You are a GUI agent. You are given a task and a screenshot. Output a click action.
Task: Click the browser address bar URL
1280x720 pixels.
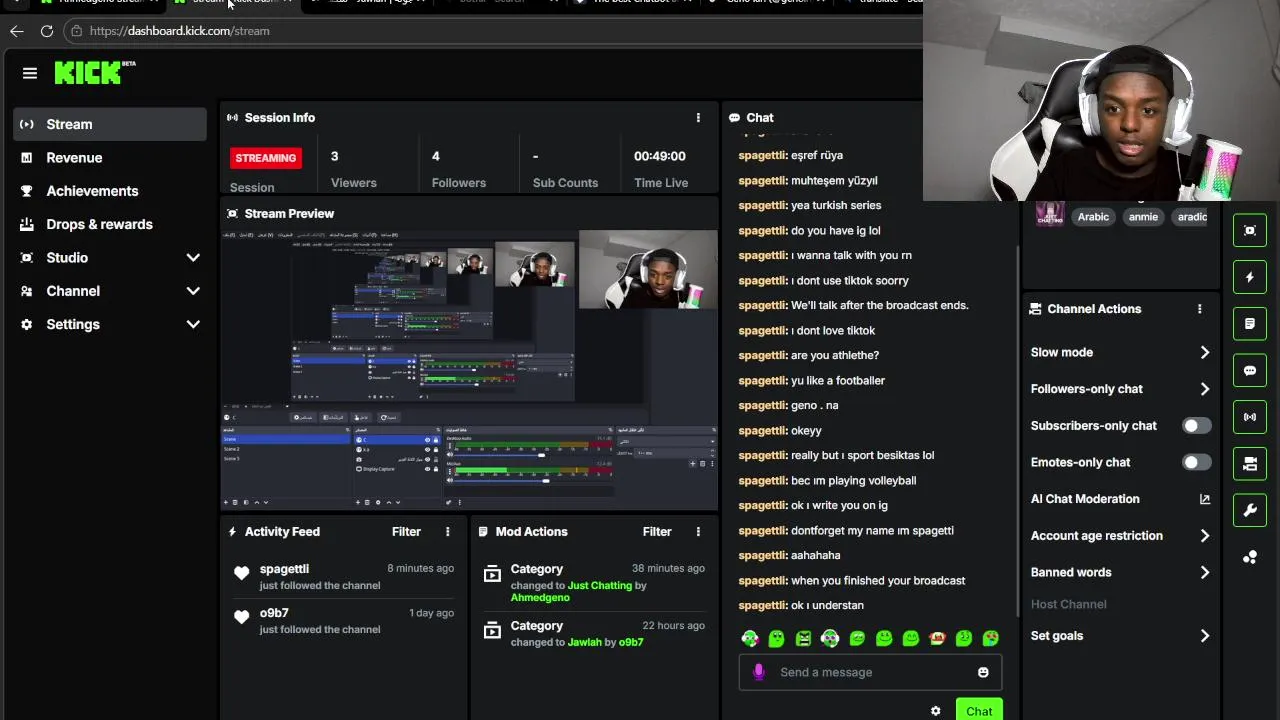(x=179, y=31)
